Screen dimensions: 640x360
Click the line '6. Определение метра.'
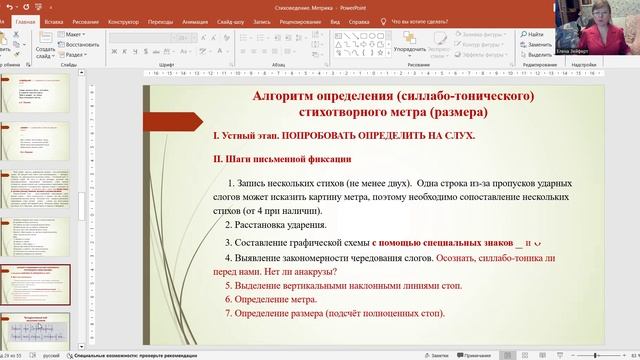tap(271, 299)
